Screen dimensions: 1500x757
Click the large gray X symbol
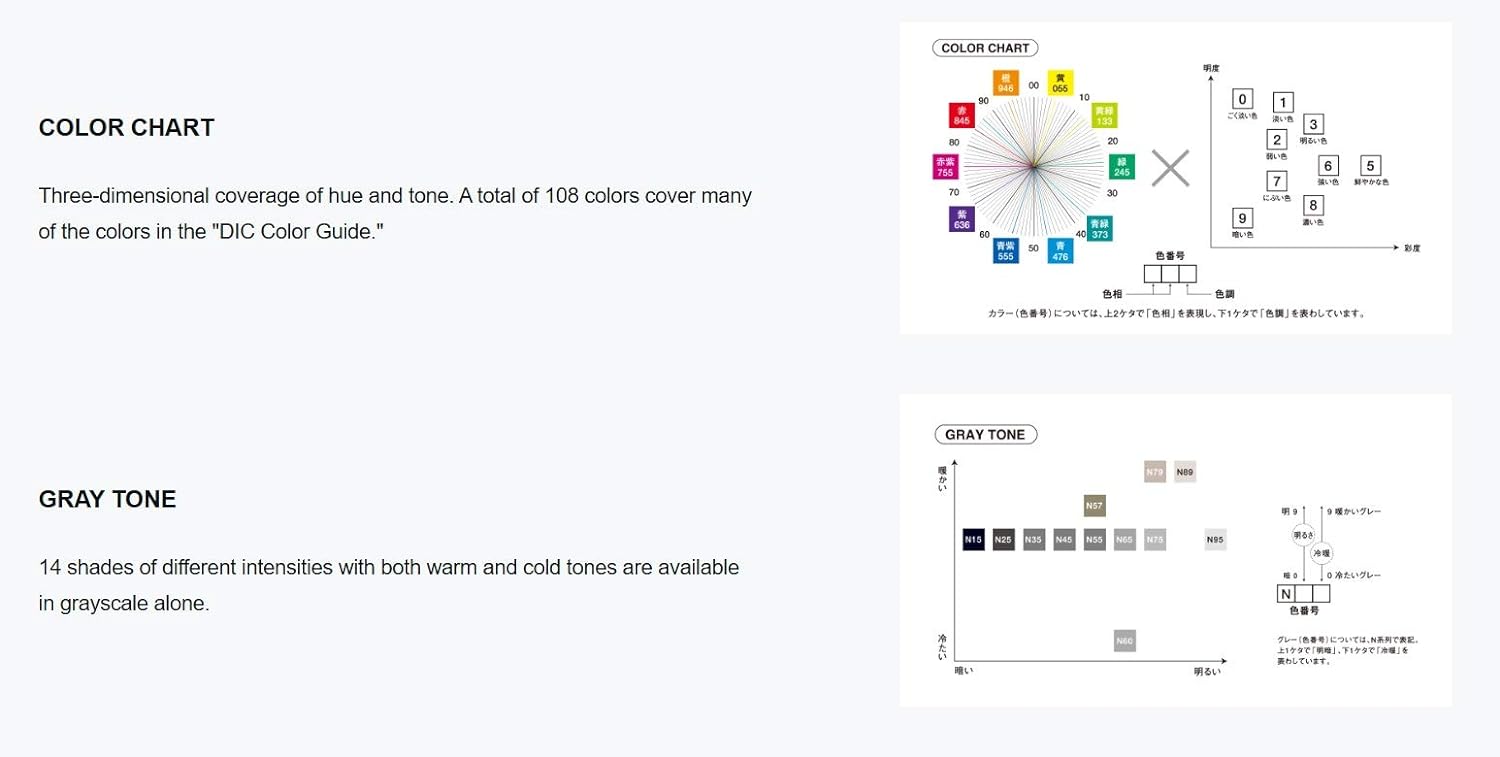coord(1170,168)
